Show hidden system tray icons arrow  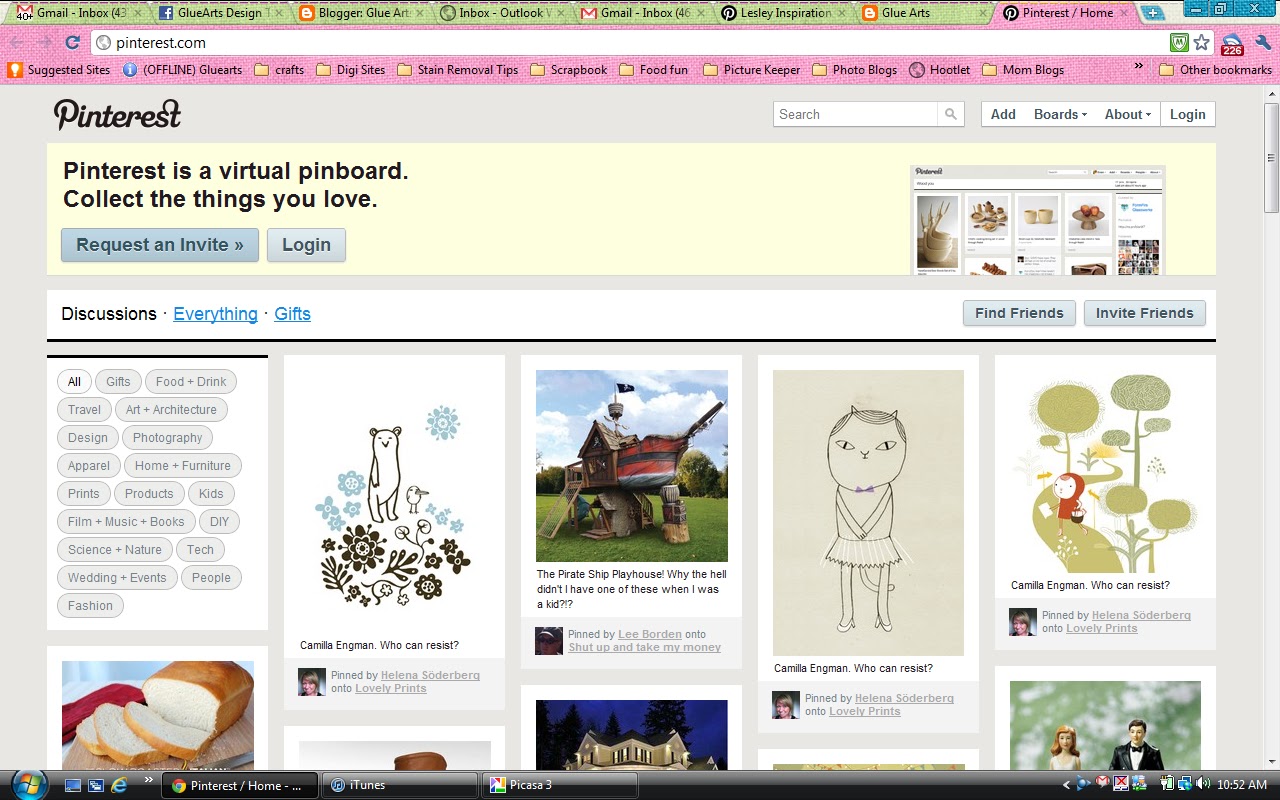click(x=1066, y=785)
